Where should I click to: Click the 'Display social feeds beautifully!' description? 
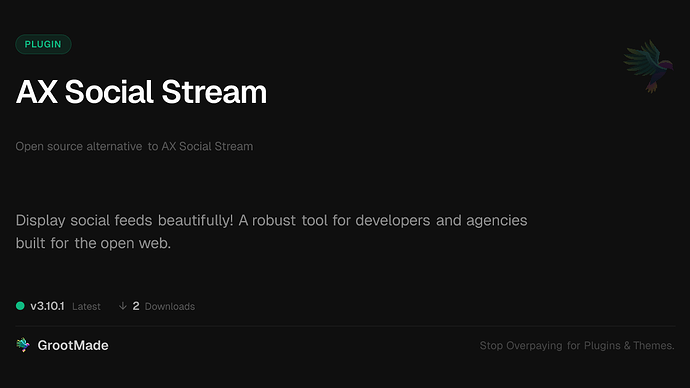[271, 231]
